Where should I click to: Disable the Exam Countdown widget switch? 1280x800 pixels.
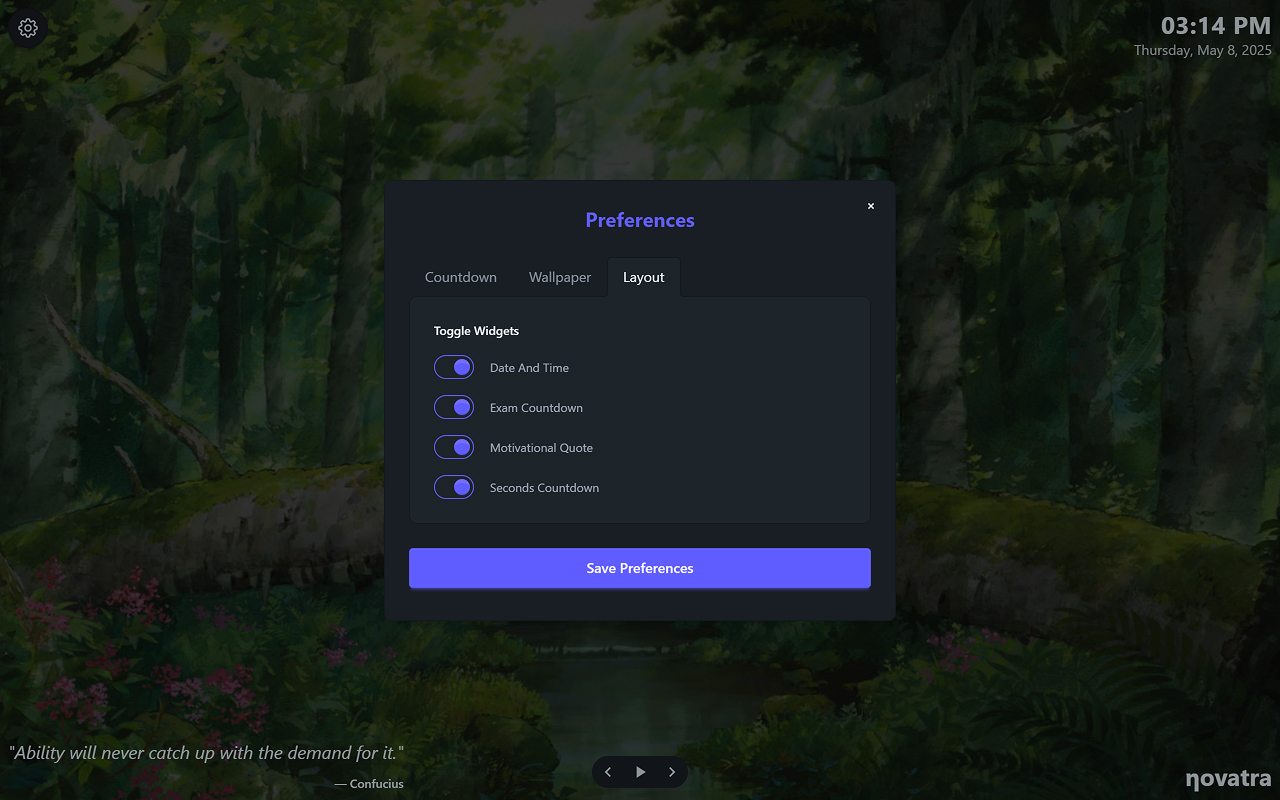[454, 408]
